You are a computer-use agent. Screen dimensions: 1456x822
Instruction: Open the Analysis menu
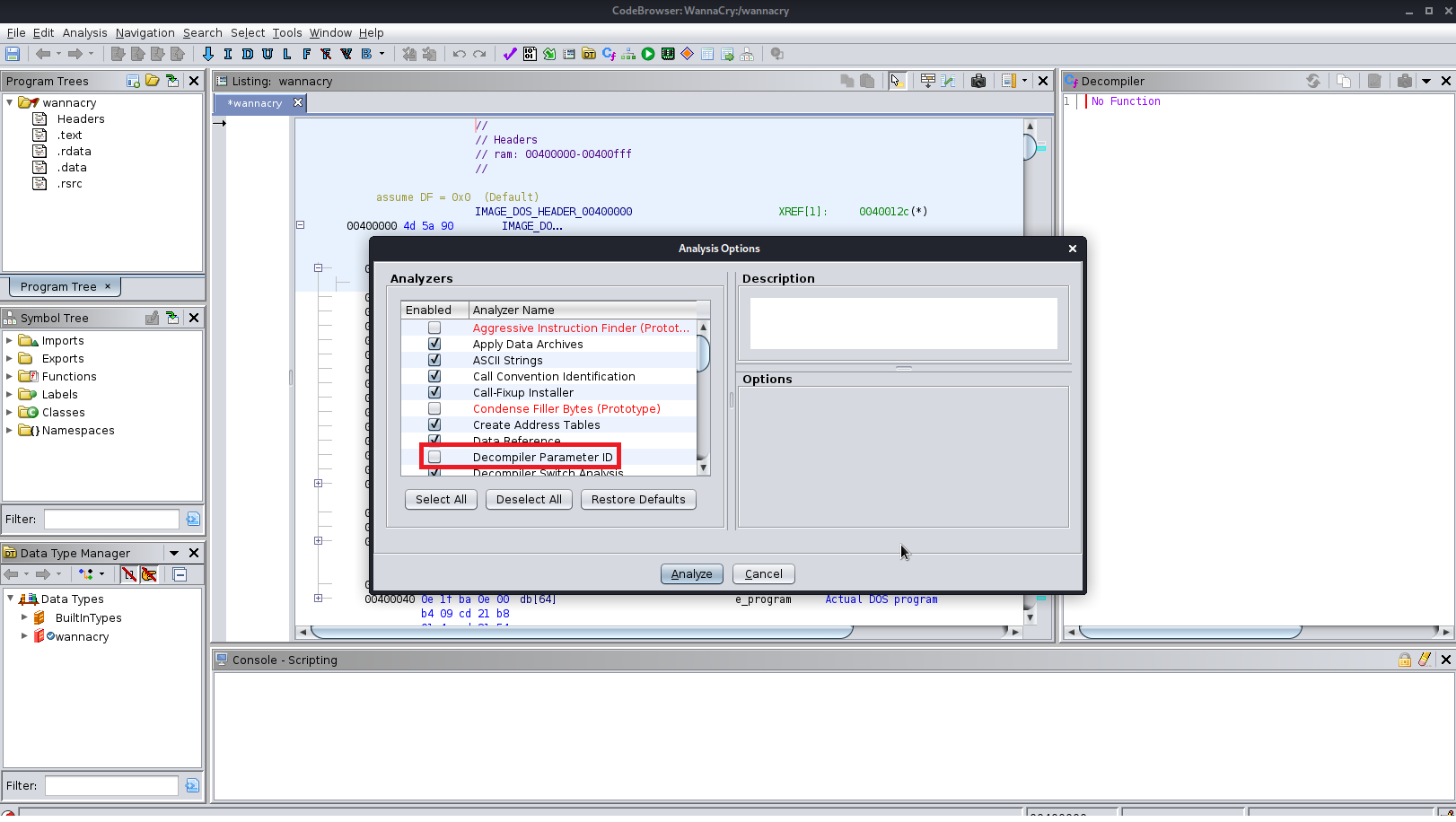click(84, 32)
